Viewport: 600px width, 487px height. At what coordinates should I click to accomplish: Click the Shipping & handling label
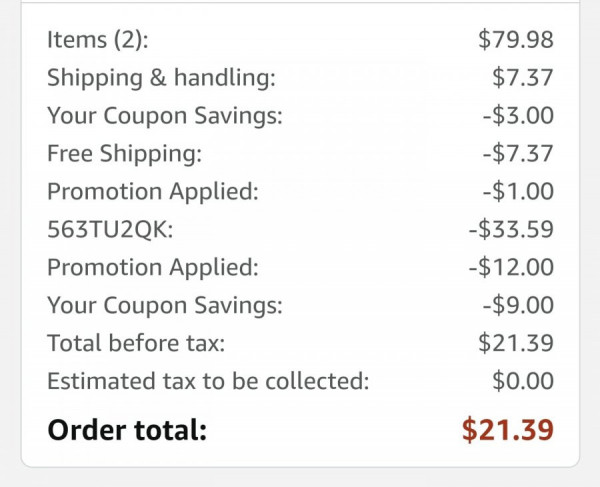pos(161,78)
